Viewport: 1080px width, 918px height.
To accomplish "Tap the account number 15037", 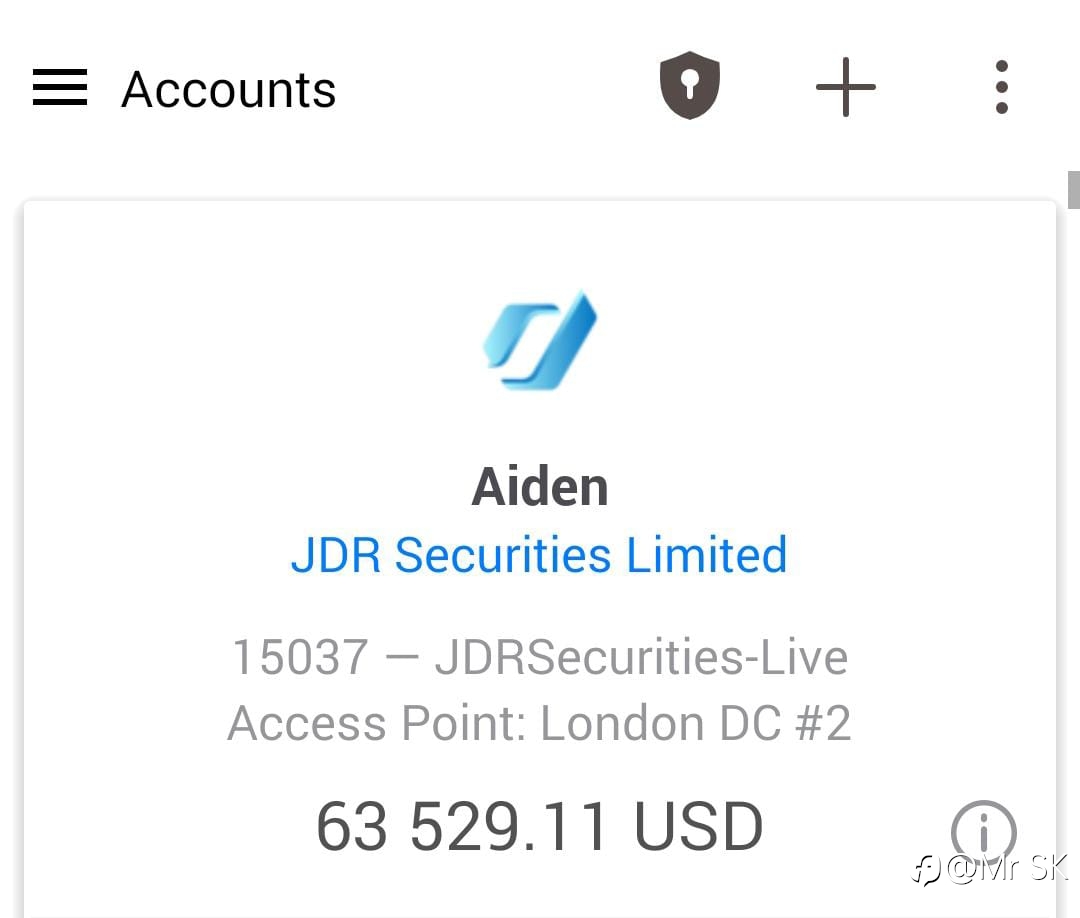I will 300,657.
